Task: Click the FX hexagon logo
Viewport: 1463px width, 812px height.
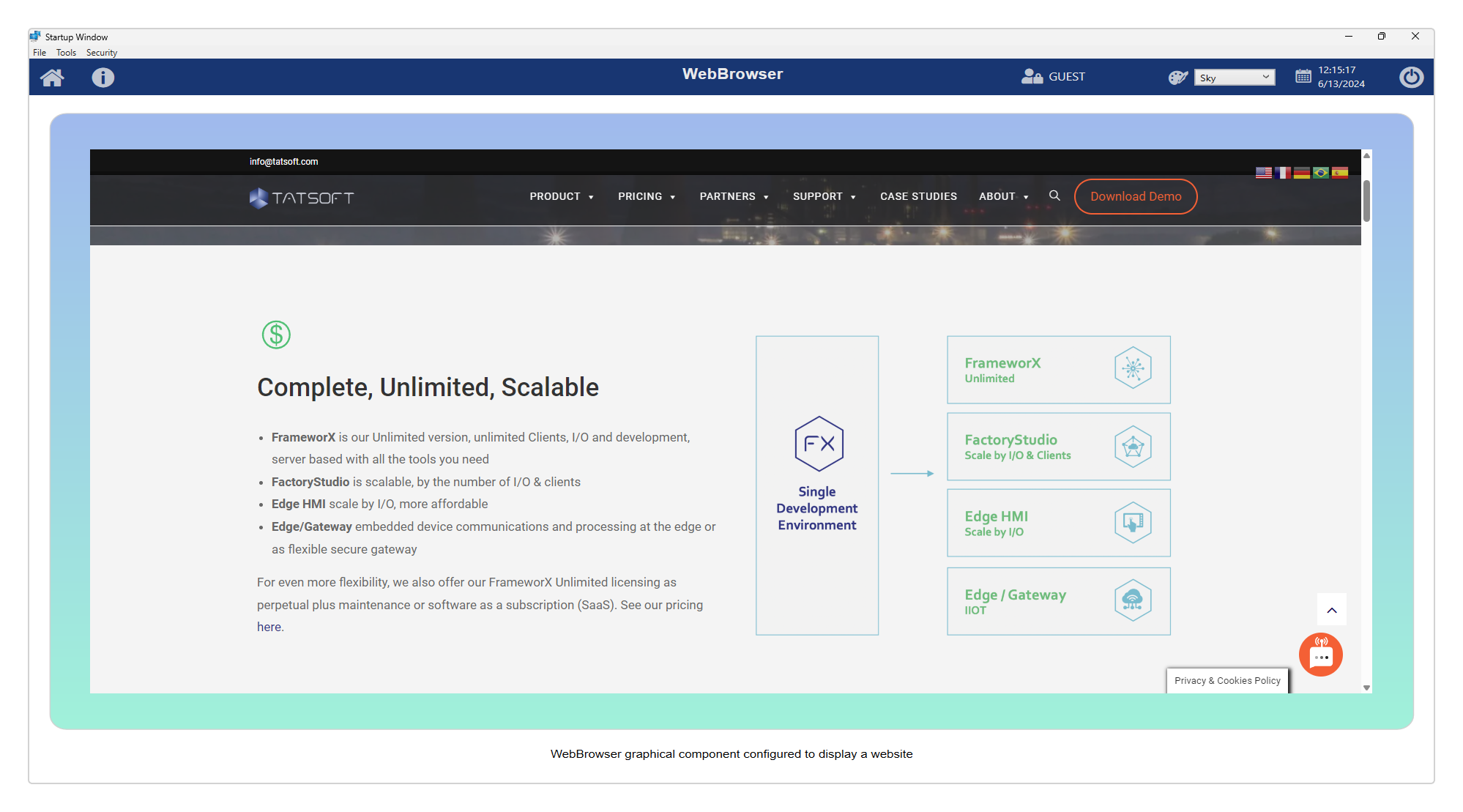Action: coord(819,444)
